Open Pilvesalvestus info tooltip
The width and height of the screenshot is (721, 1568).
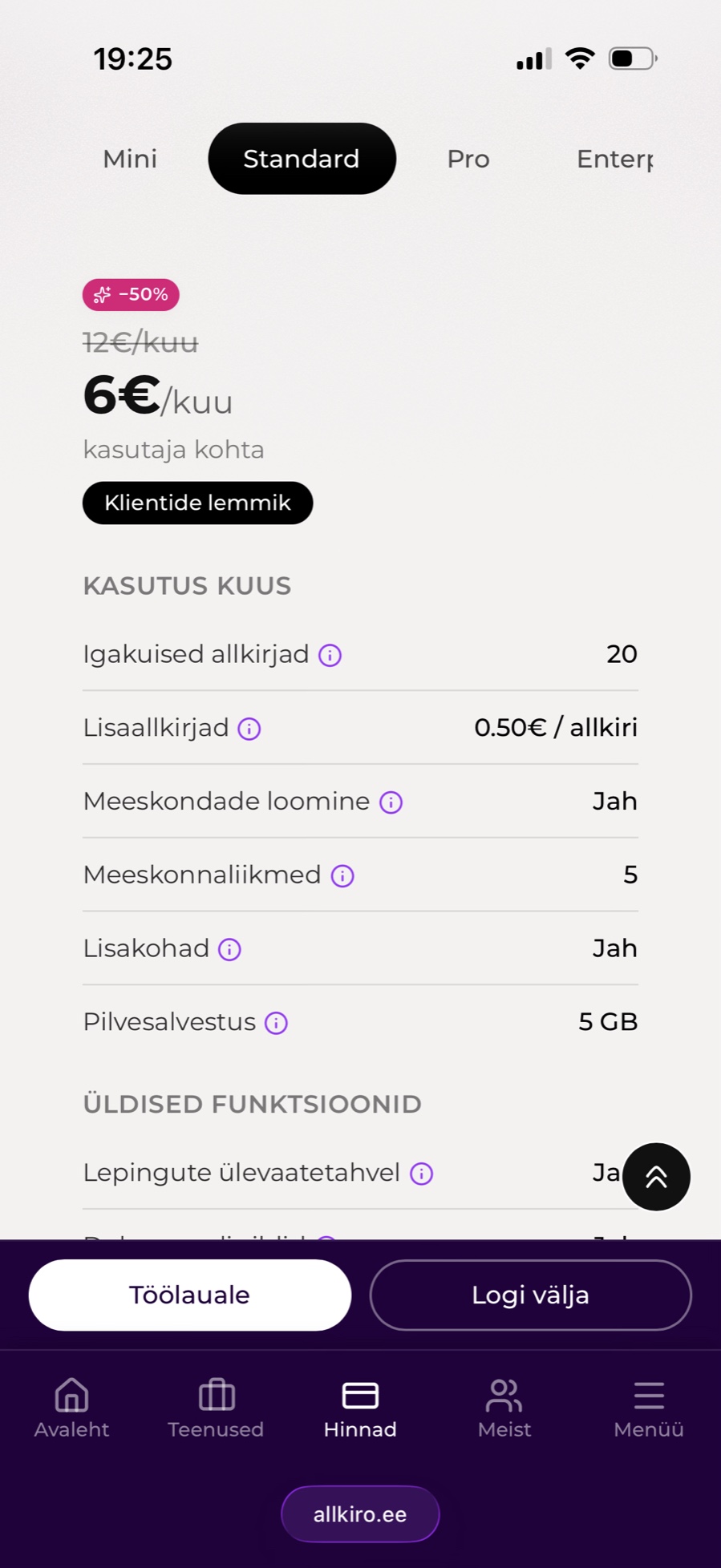(276, 1023)
